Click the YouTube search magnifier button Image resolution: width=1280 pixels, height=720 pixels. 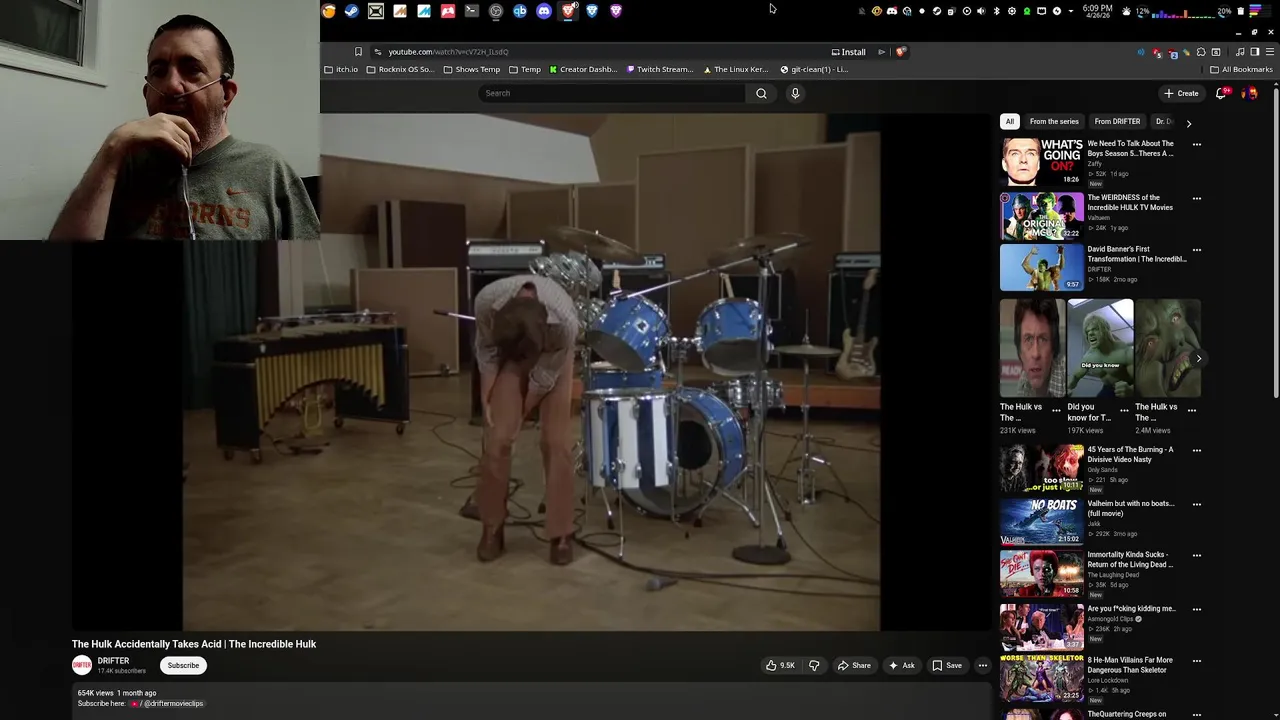[x=761, y=93]
